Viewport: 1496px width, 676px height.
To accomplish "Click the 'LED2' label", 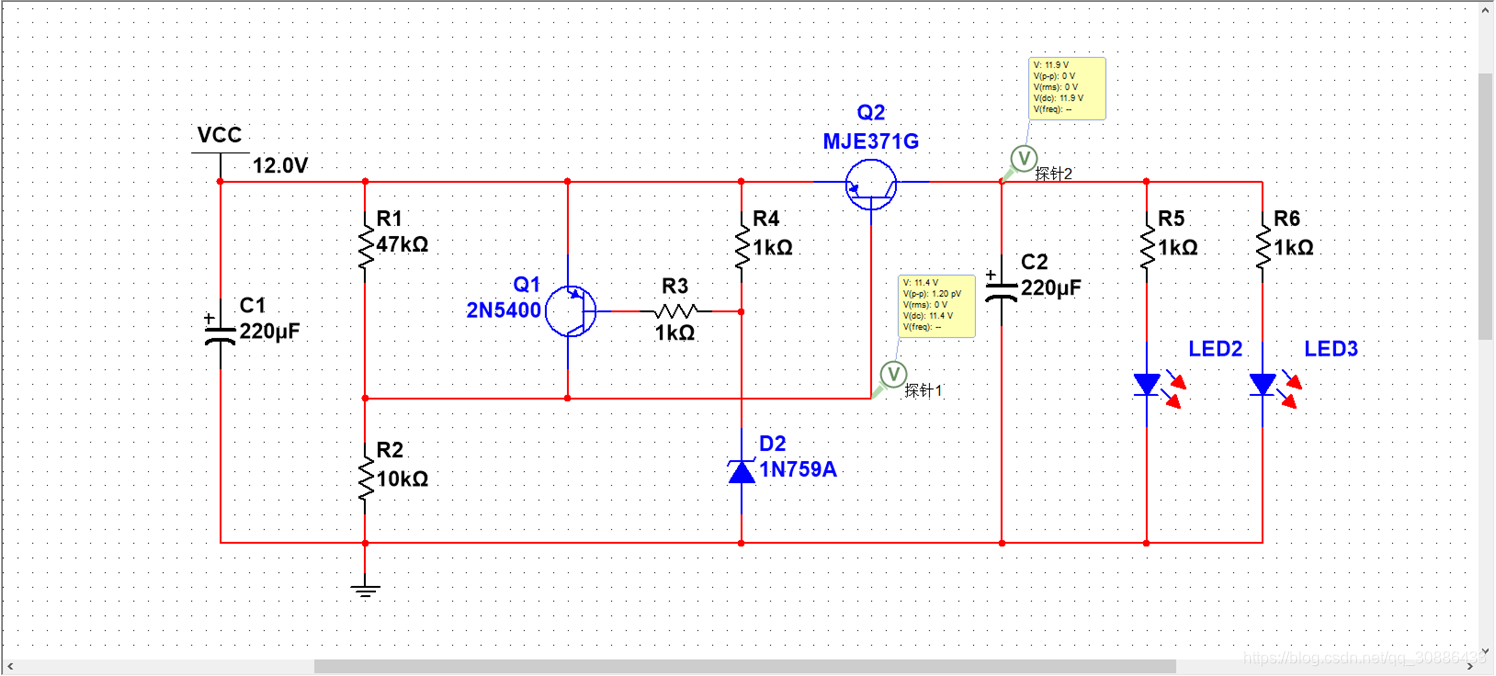I will [x=1215, y=348].
